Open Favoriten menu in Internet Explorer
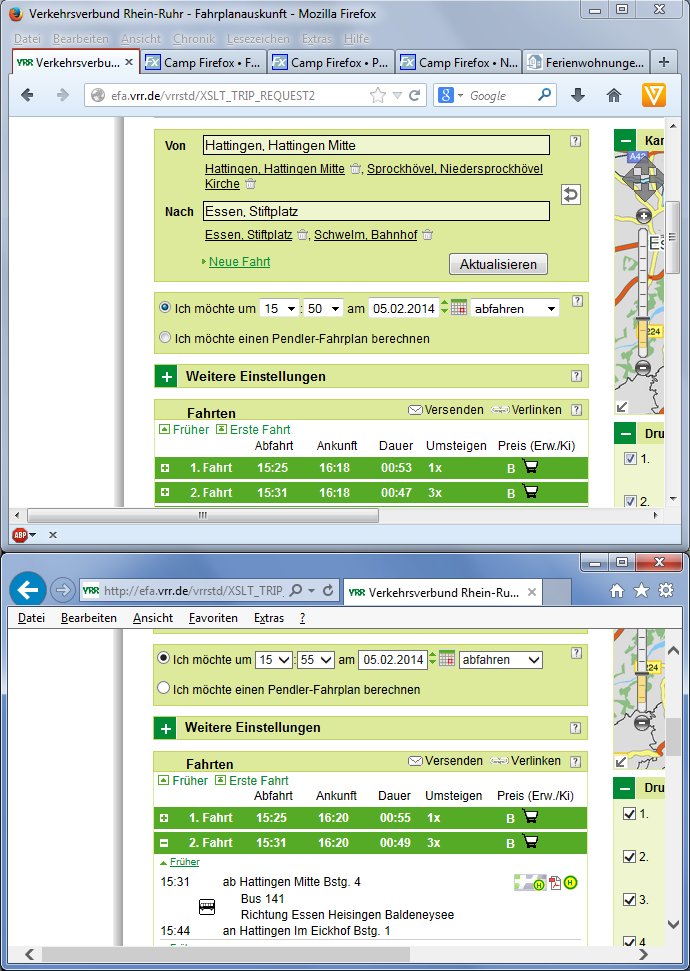Viewport: 690px width, 971px height. pyautogui.click(x=213, y=618)
